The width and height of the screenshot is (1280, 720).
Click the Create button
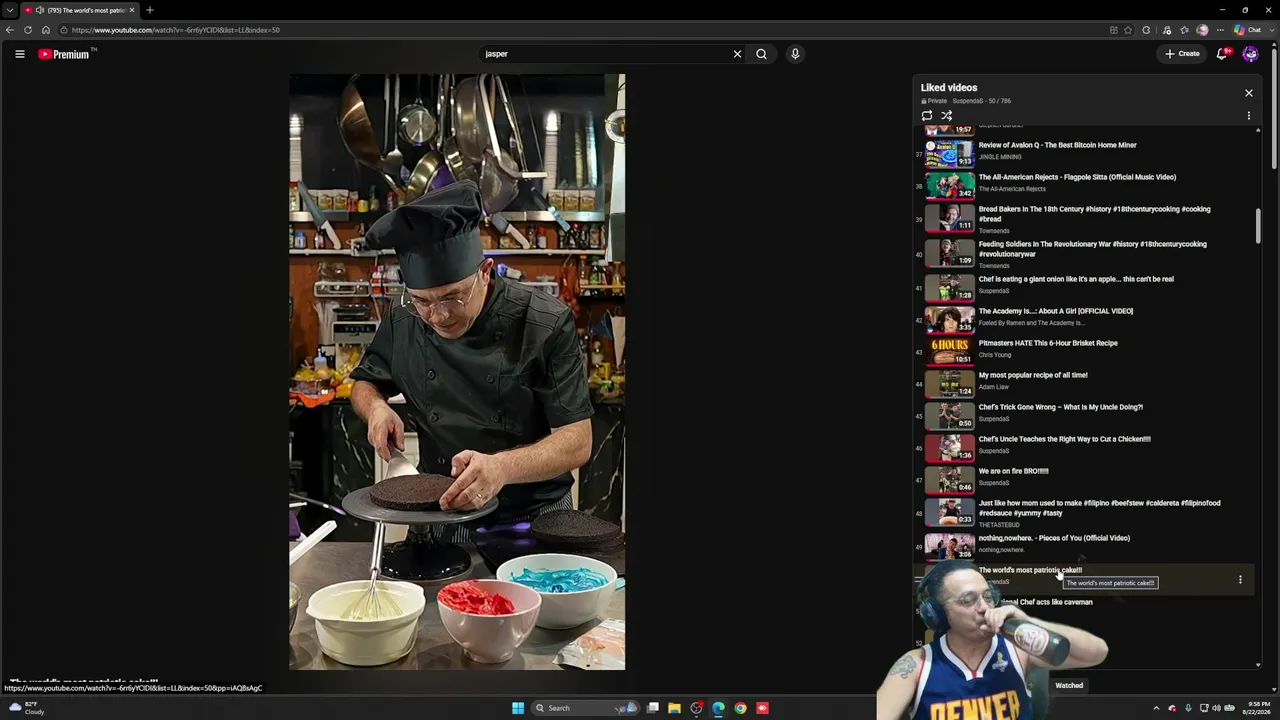(x=1182, y=54)
